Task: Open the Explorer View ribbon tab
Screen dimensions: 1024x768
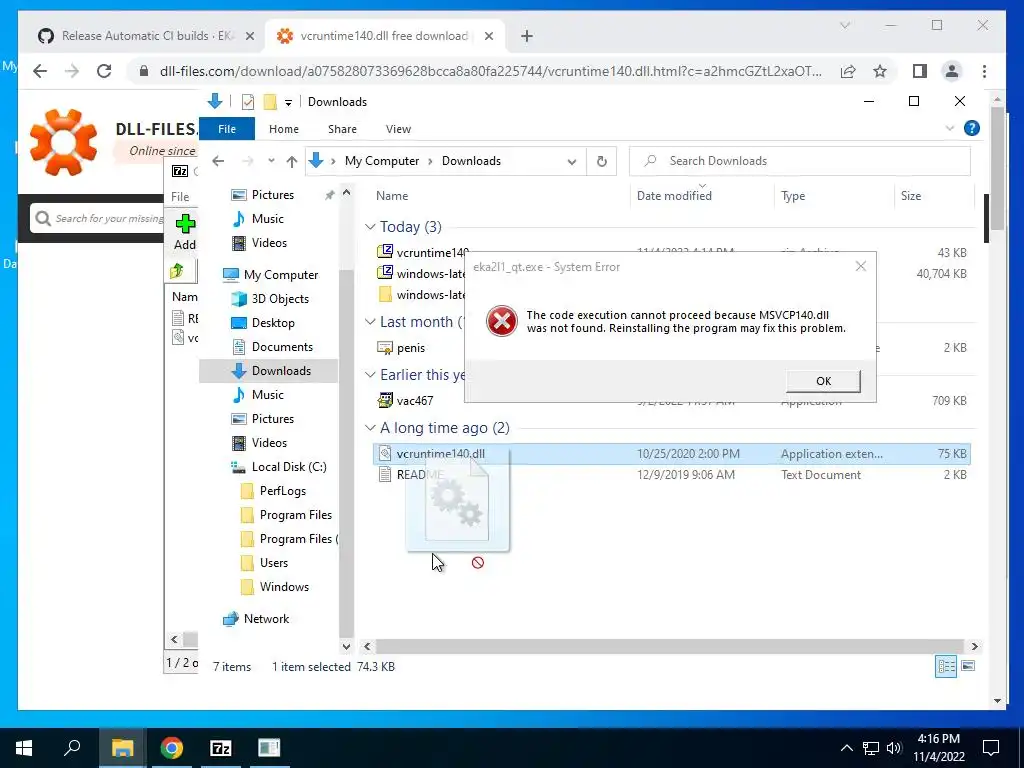Action: (x=398, y=129)
